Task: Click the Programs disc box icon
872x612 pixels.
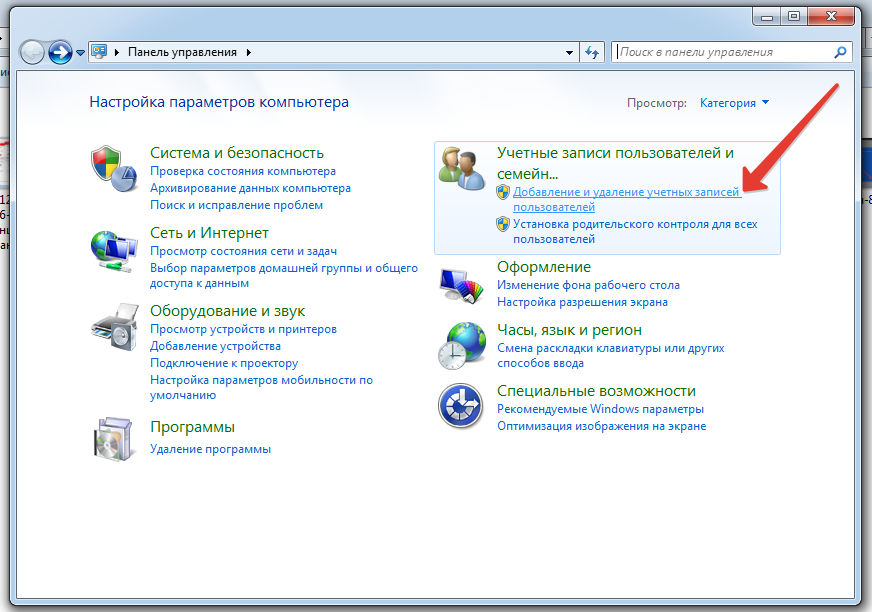Action: pyautogui.click(x=112, y=436)
